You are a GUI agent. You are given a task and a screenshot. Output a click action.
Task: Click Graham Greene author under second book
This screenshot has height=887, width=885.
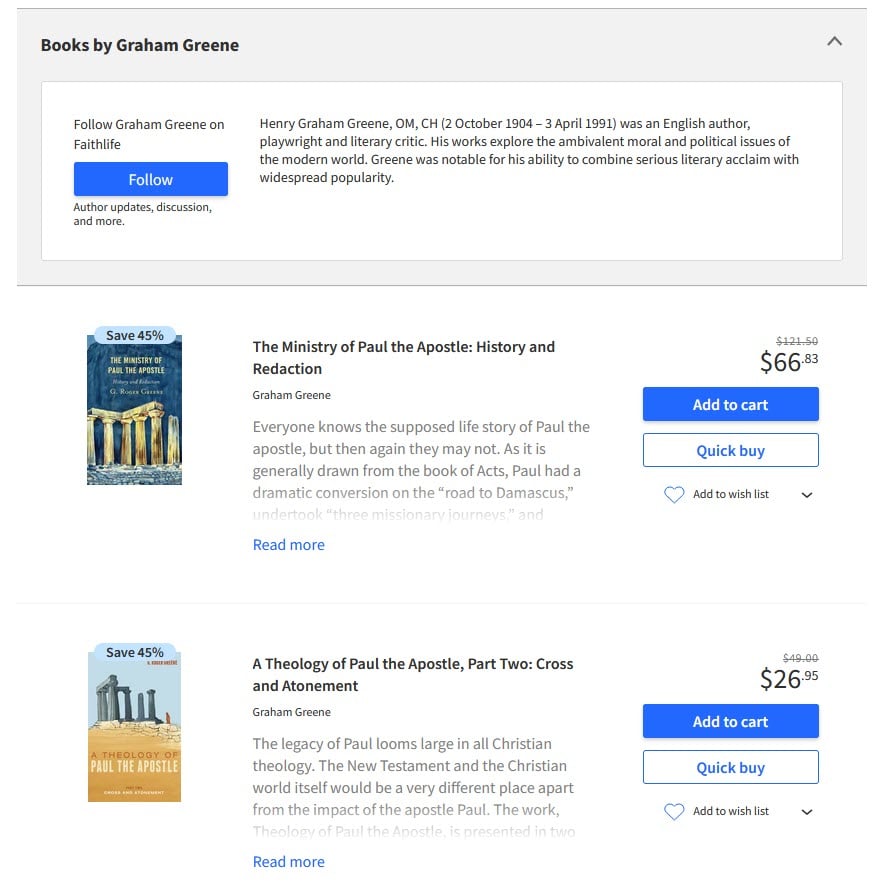click(x=291, y=712)
